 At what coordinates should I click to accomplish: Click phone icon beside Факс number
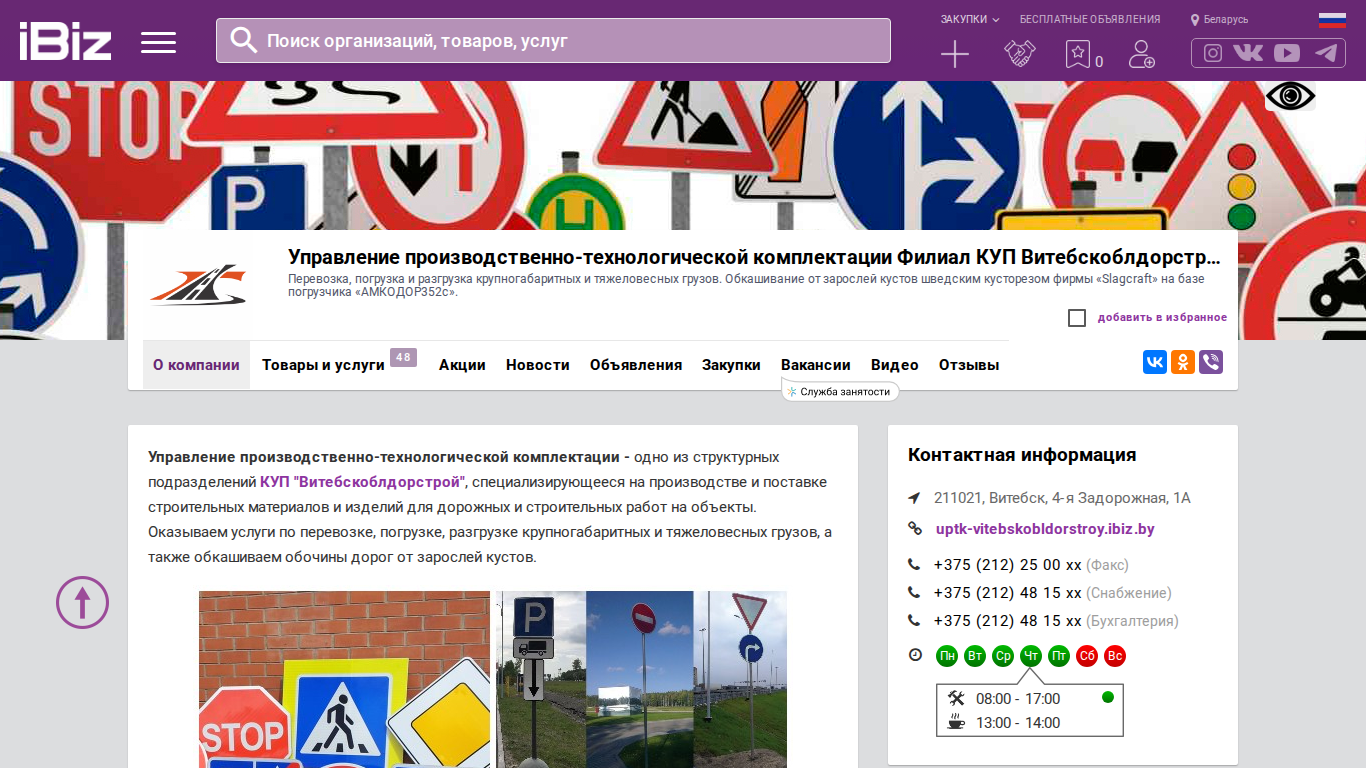pos(914,565)
